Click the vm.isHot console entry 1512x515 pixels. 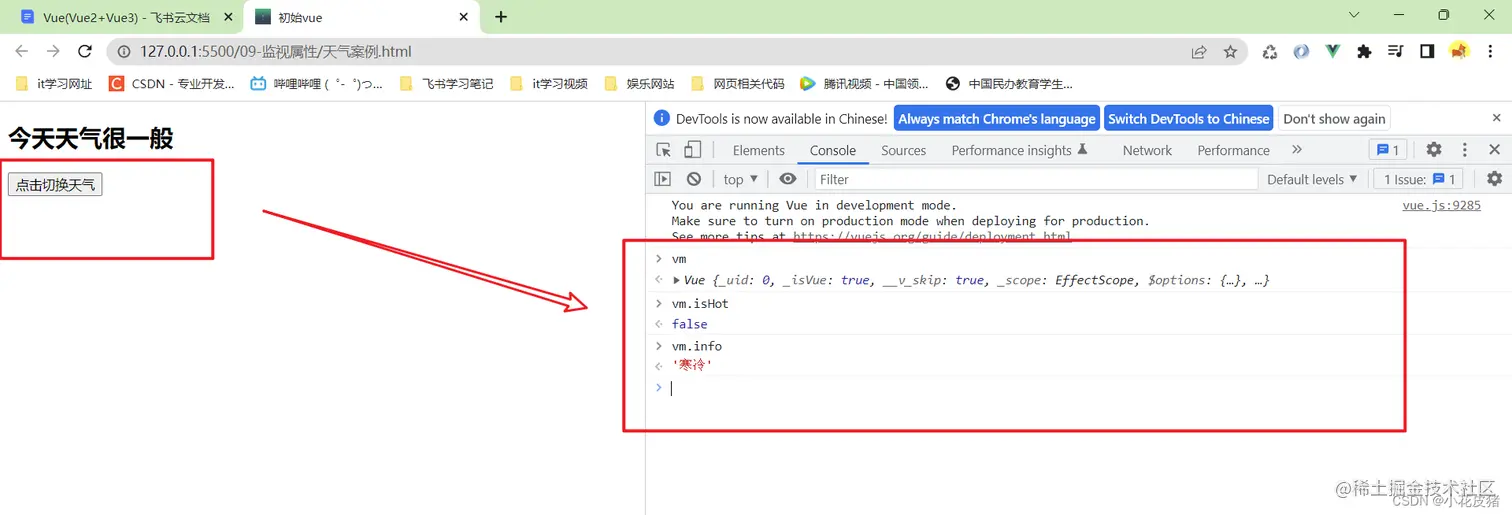click(700, 303)
